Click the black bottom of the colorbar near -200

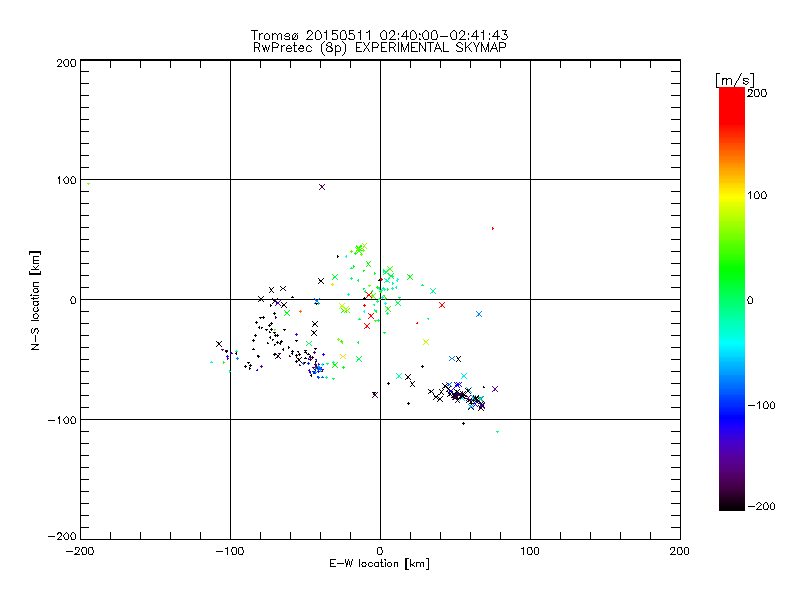click(x=732, y=503)
